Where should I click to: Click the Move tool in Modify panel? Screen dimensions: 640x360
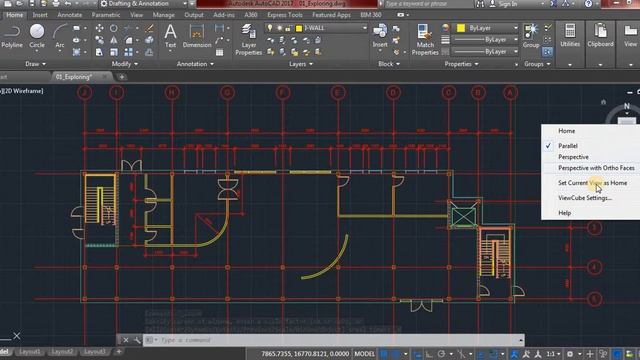[99, 28]
